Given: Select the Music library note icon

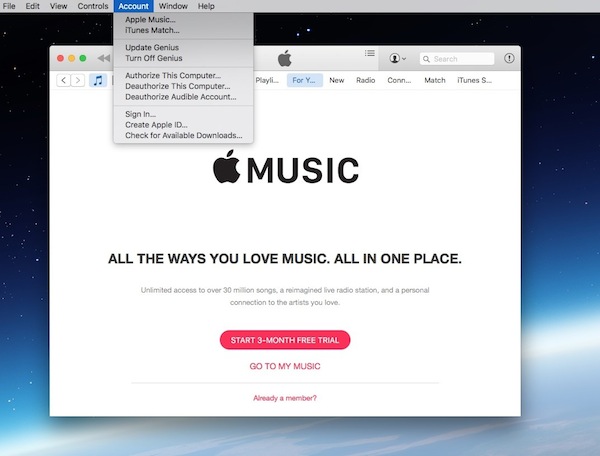Looking at the screenshot, I should [x=98, y=80].
